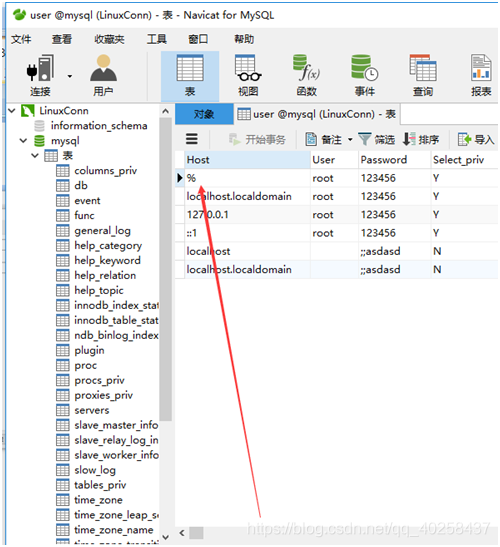The width and height of the screenshot is (500, 547).
Task: Click the information_schema database icon
Action: 39,126
